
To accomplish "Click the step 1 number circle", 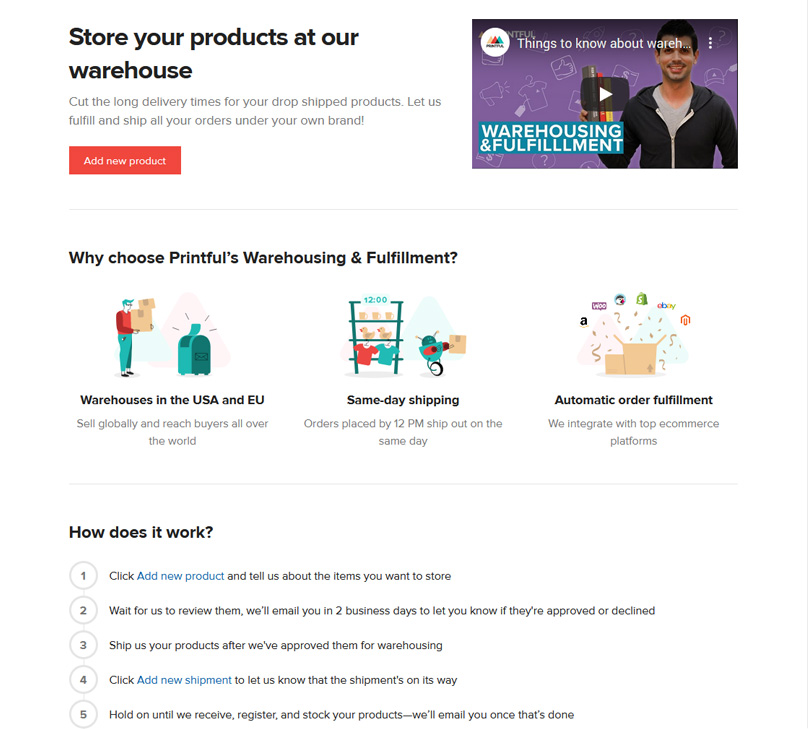I will pos(83,576).
